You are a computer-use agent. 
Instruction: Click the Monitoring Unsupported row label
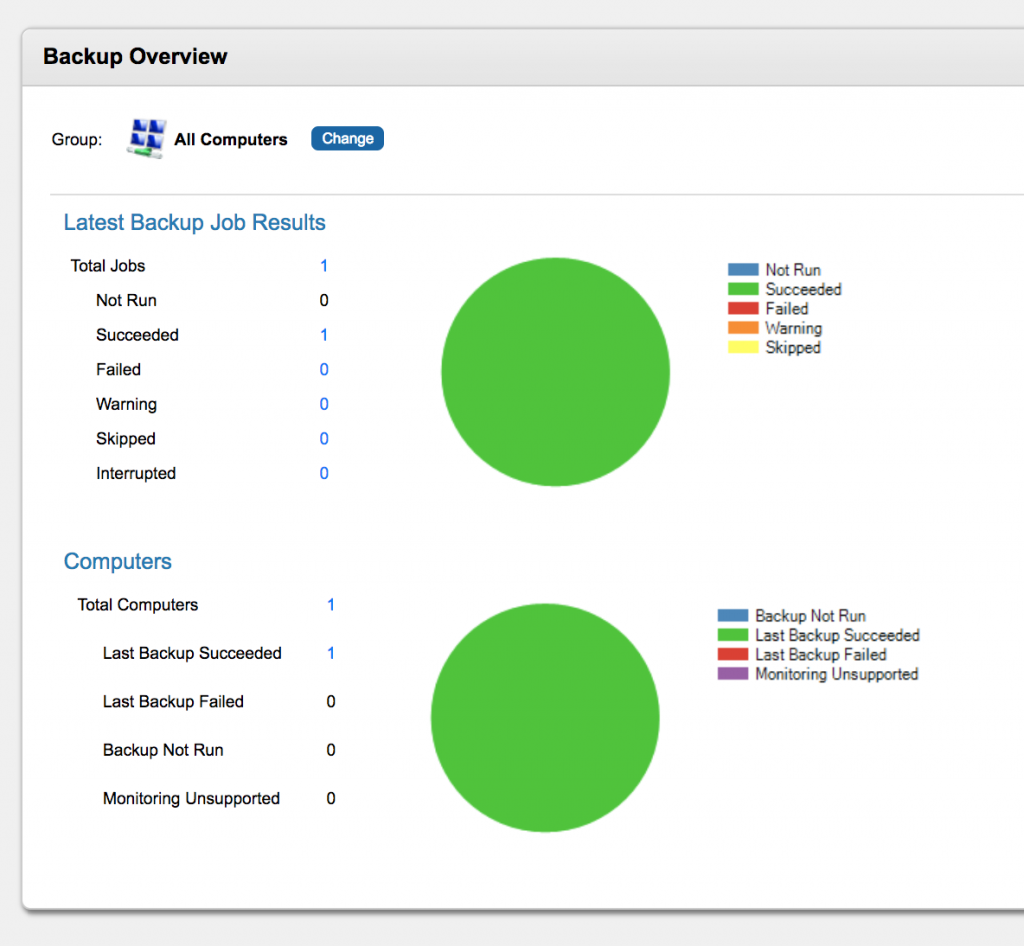[x=191, y=798]
